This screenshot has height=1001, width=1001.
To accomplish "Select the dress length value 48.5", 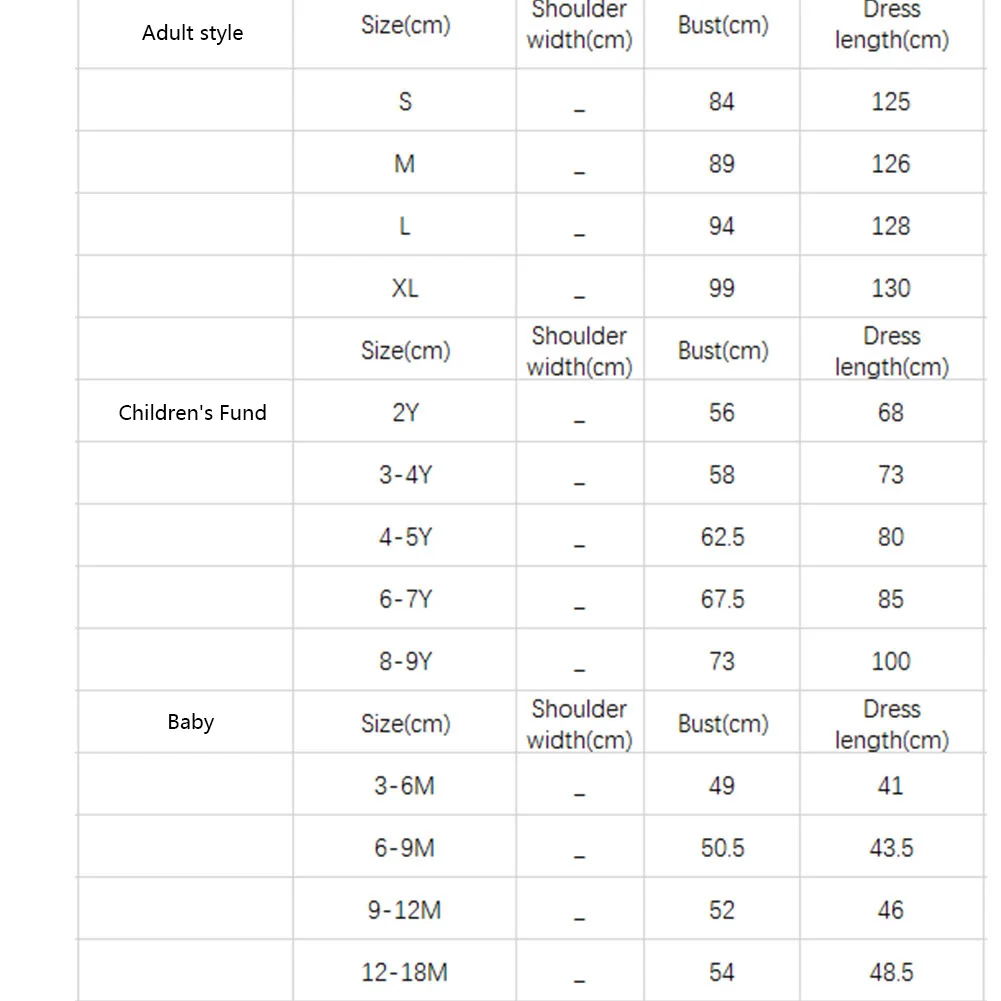I will tap(890, 972).
